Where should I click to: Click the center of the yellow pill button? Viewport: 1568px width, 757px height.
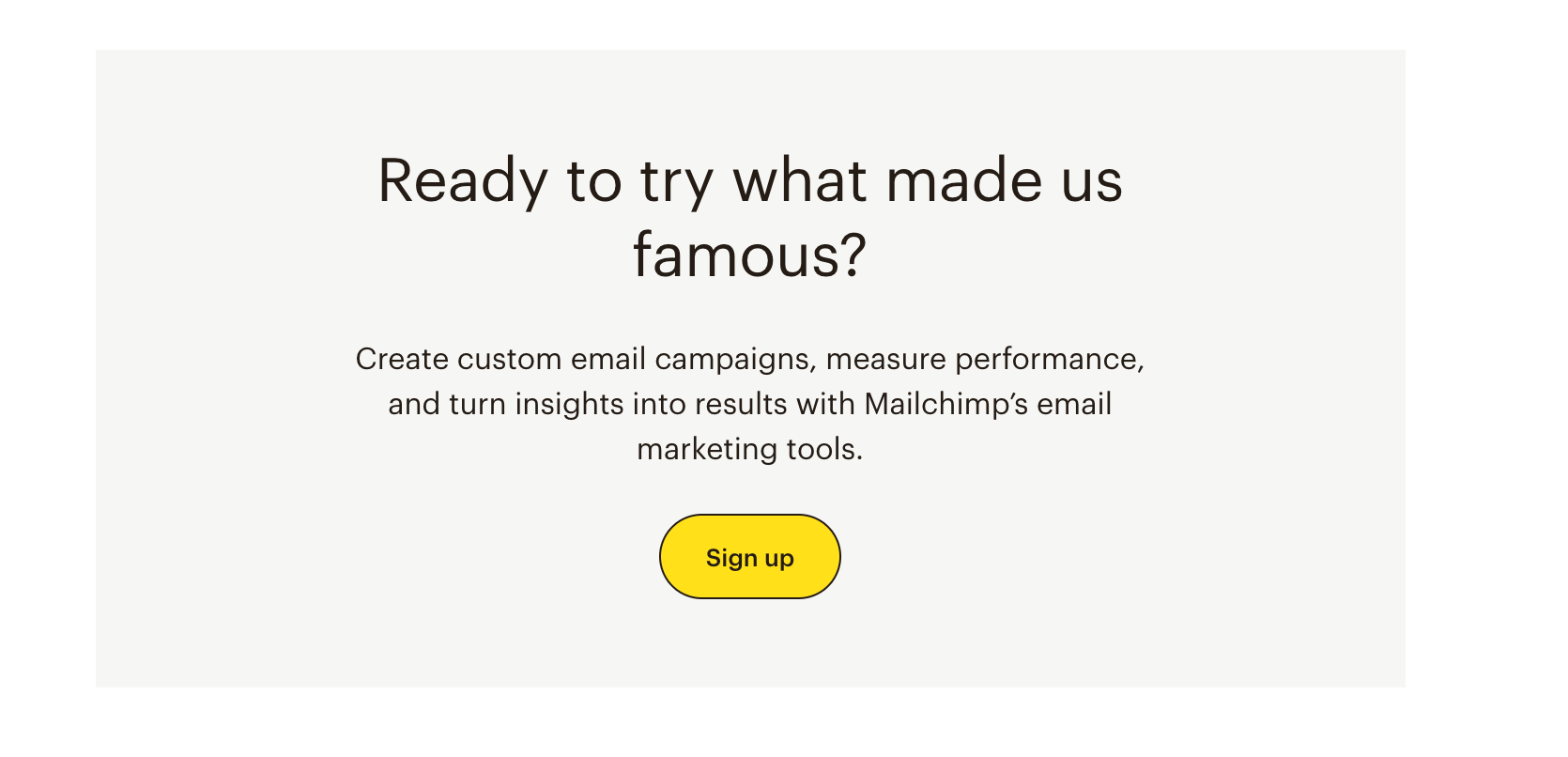tap(749, 556)
